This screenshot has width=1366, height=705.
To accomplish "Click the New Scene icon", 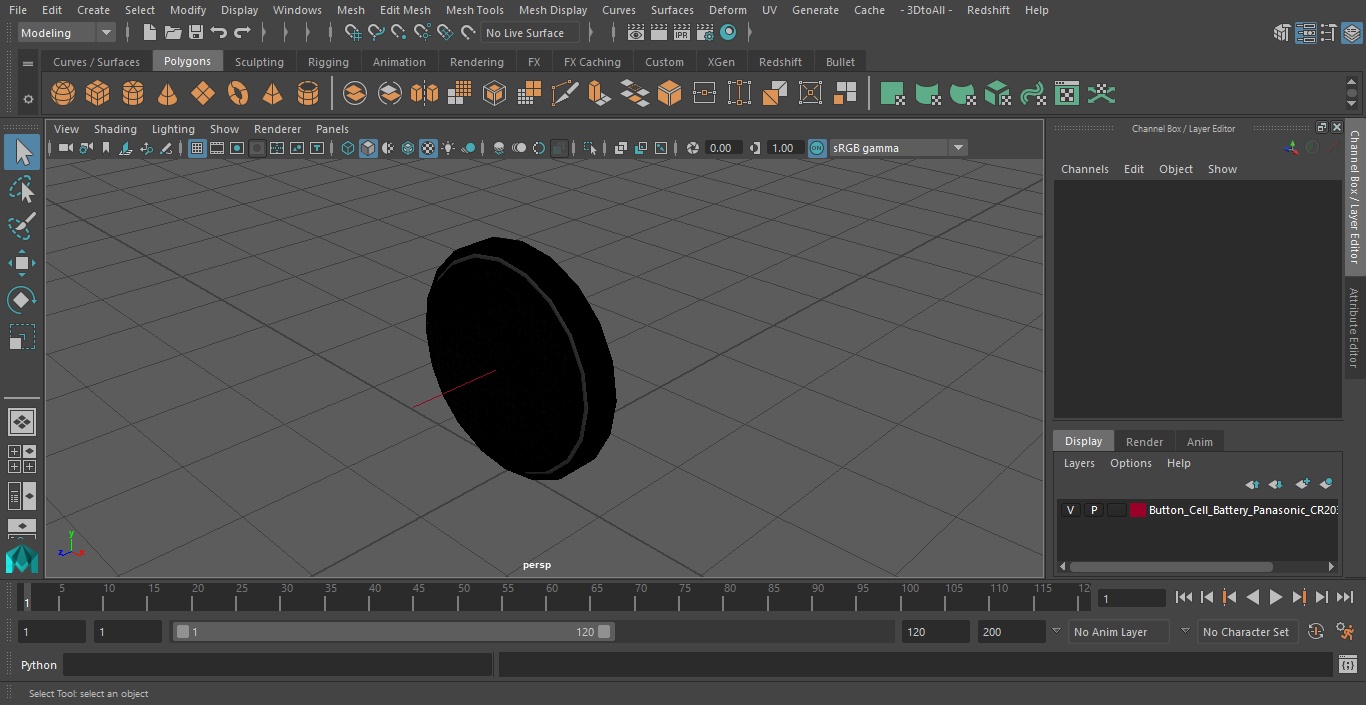I will [x=149, y=33].
